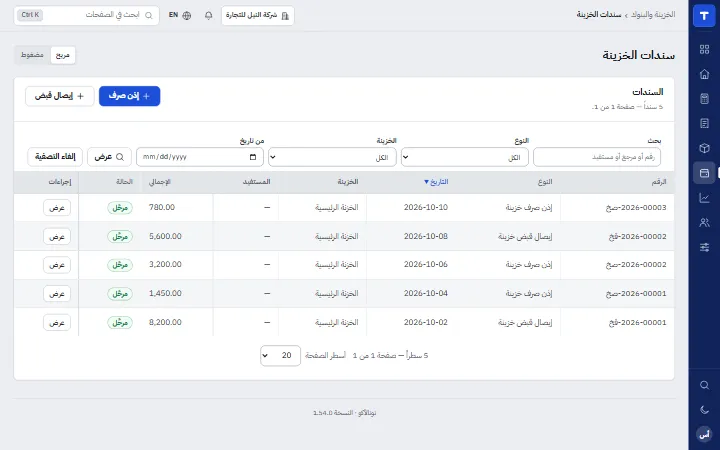Focus the page search box ابحث في الصفحات

click(86, 15)
